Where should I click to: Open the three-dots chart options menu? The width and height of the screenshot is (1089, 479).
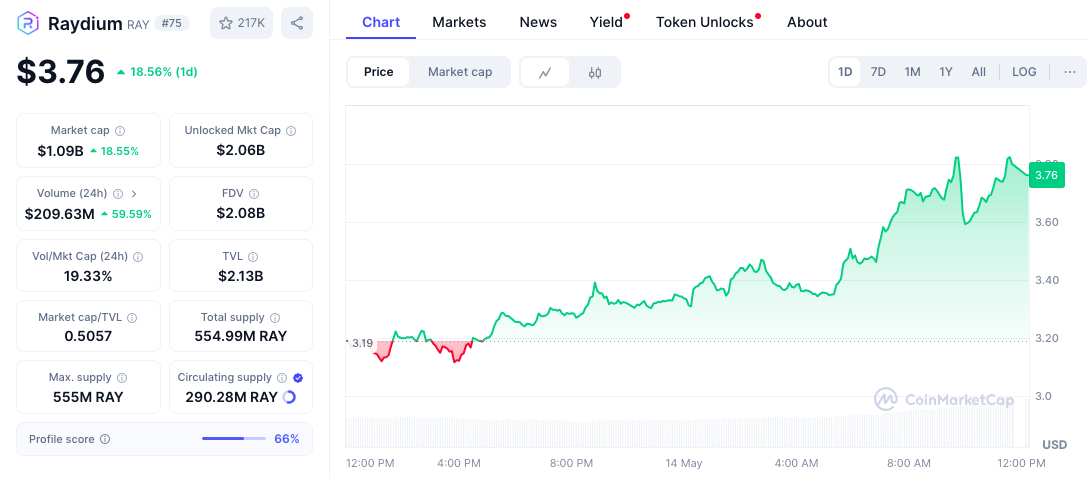1070,72
